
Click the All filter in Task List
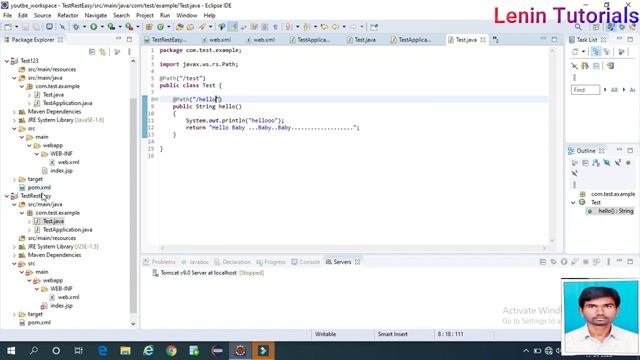[x=614, y=90]
